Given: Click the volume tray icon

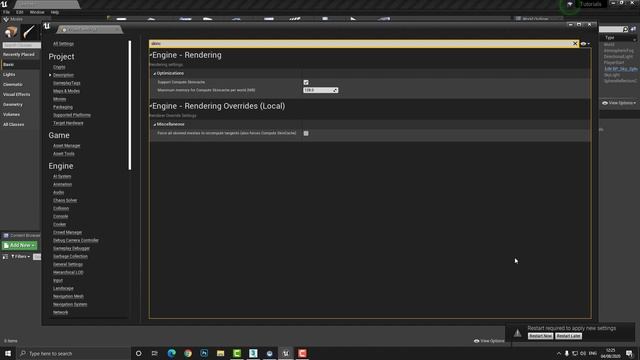Looking at the screenshot, I should (583, 353).
